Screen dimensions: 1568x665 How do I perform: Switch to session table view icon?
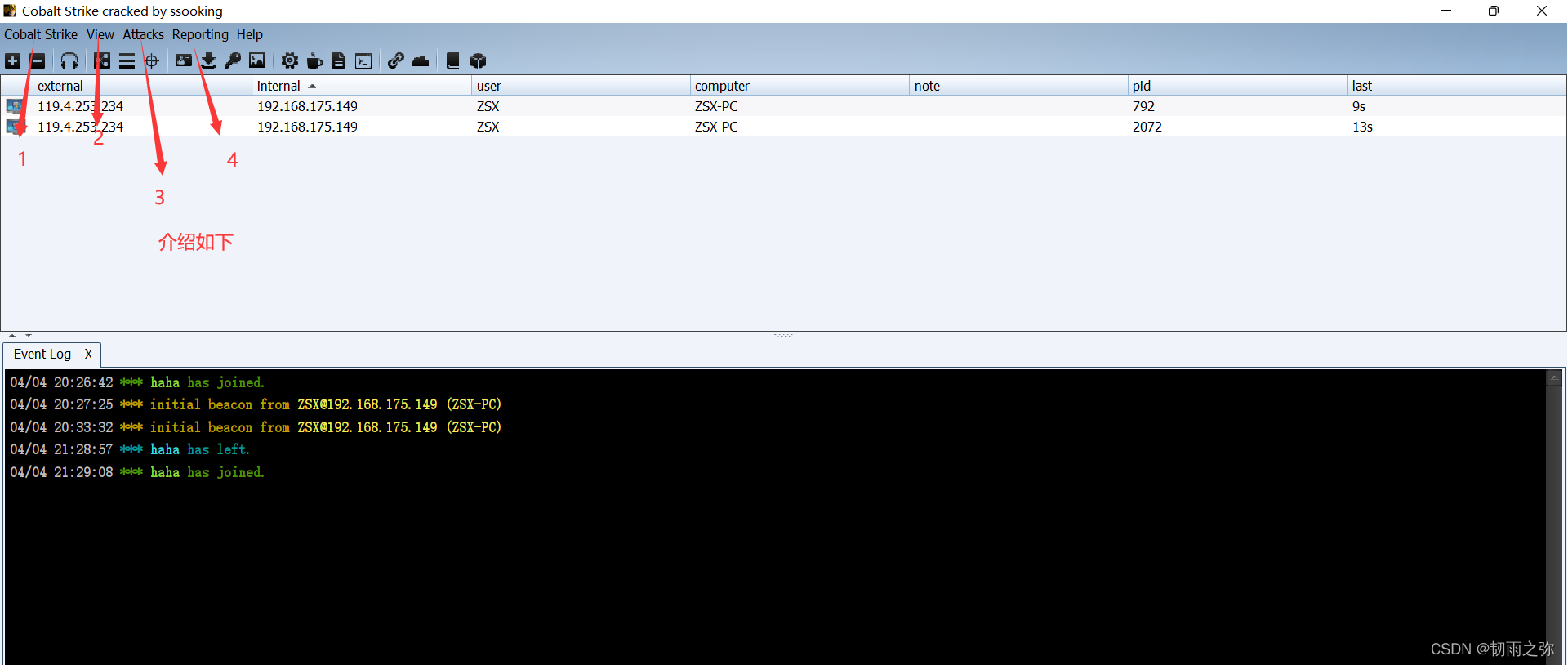(127, 61)
